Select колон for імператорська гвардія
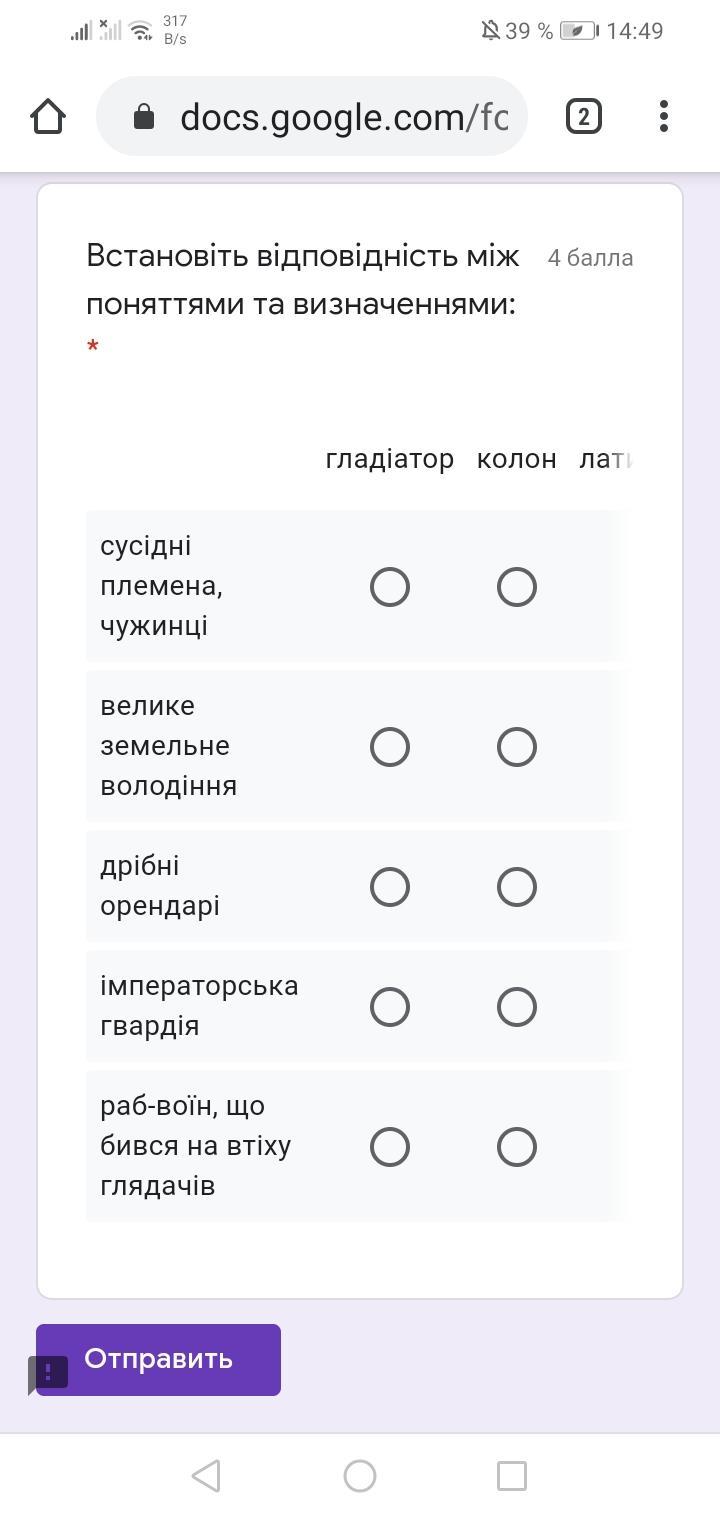 click(x=517, y=1007)
